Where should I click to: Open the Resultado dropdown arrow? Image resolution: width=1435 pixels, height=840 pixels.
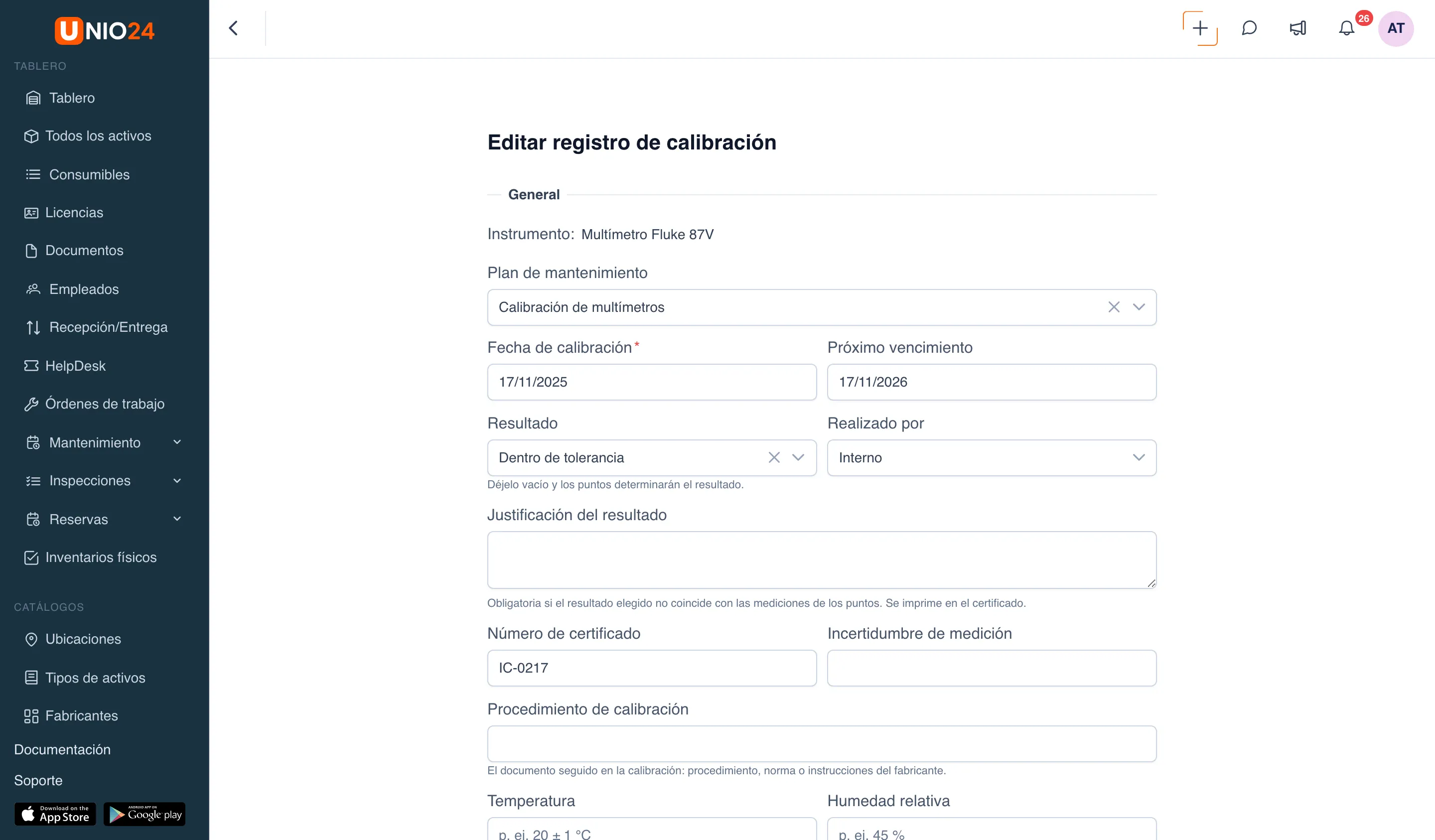(798, 458)
